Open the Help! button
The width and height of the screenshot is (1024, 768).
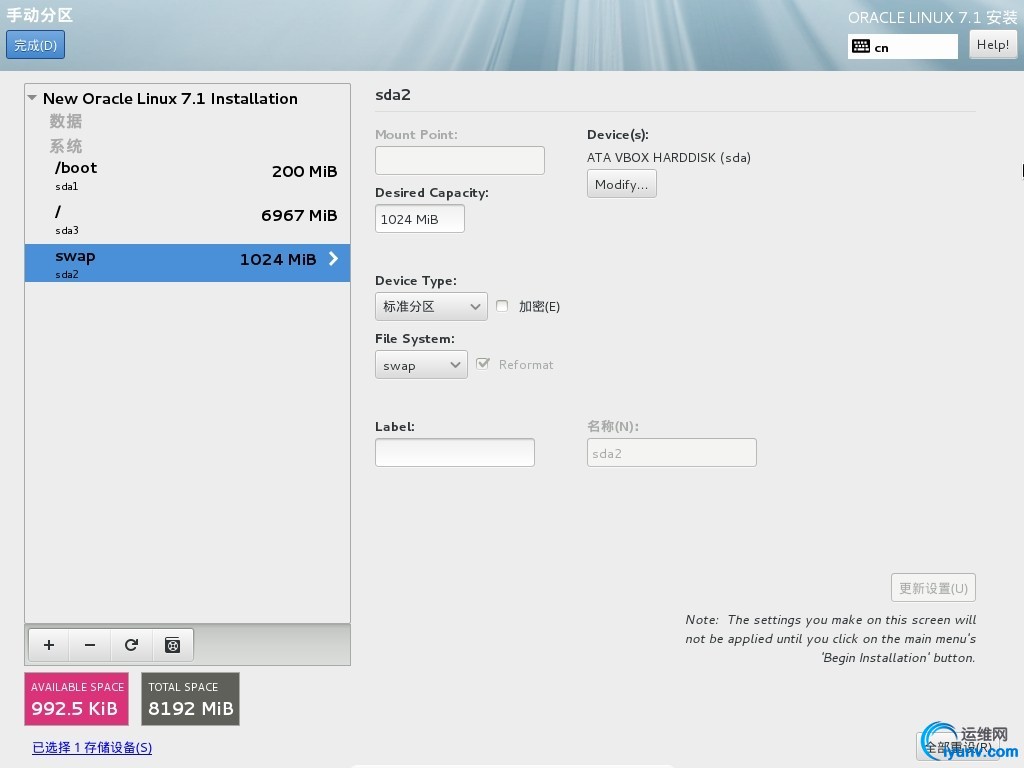(x=993, y=44)
